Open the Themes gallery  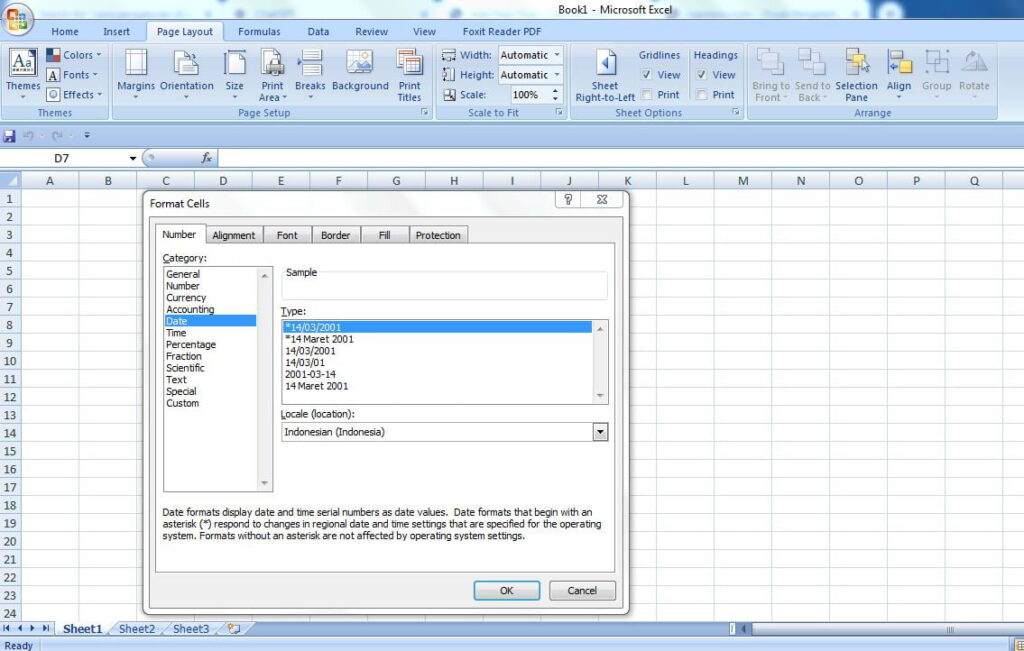click(23, 74)
